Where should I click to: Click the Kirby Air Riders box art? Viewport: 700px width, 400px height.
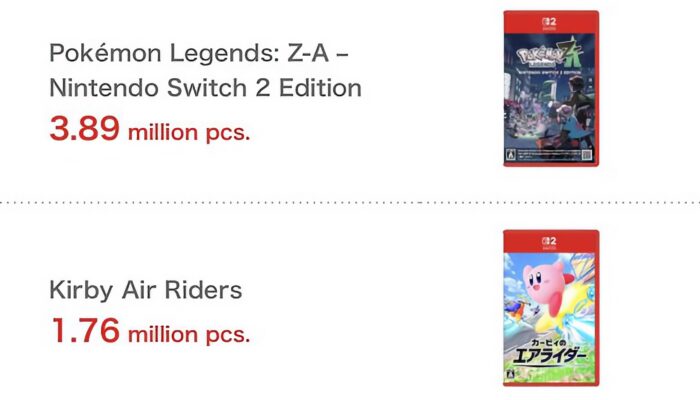(550, 308)
